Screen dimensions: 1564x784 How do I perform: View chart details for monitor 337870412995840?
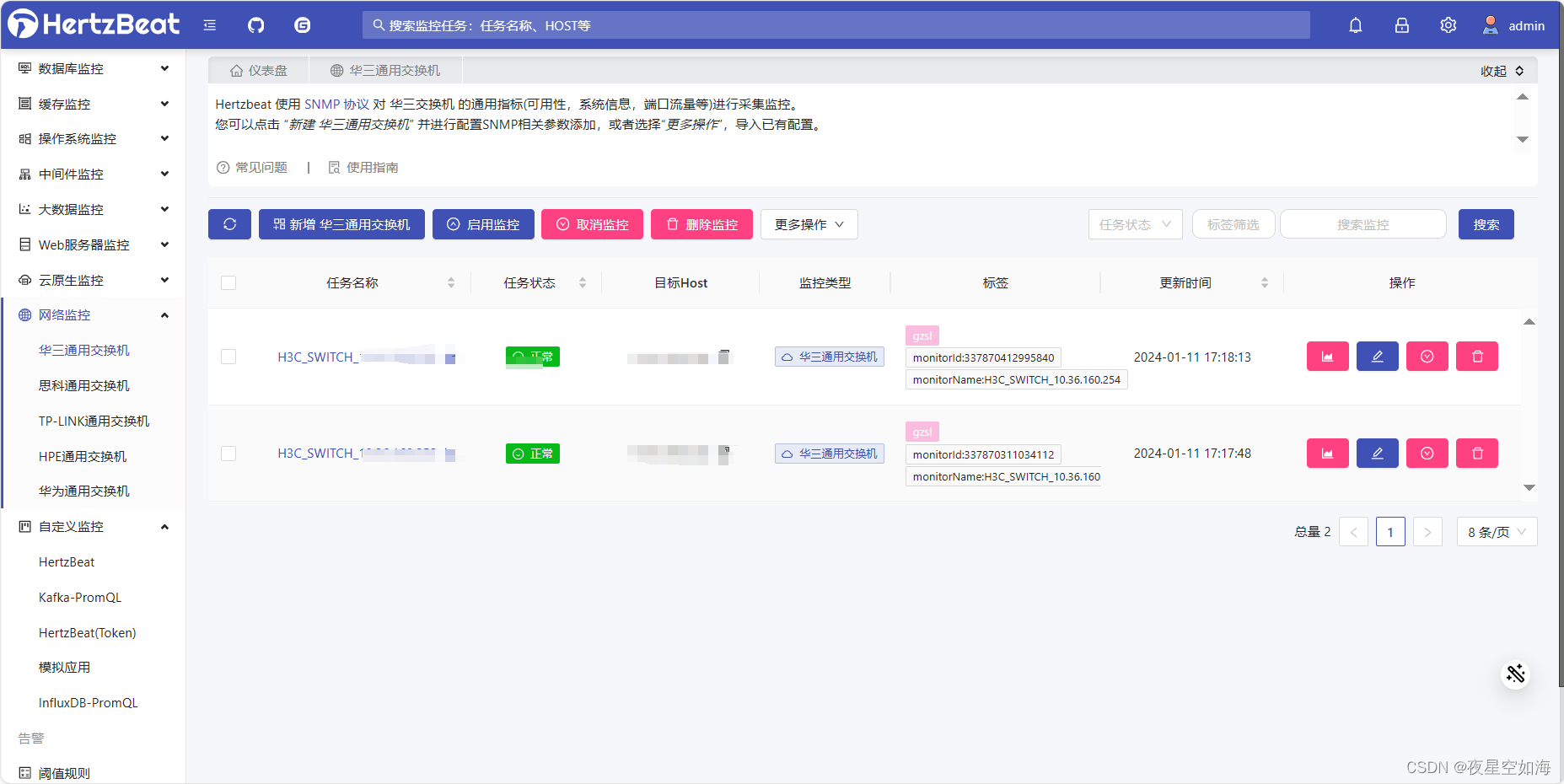[1327, 357]
